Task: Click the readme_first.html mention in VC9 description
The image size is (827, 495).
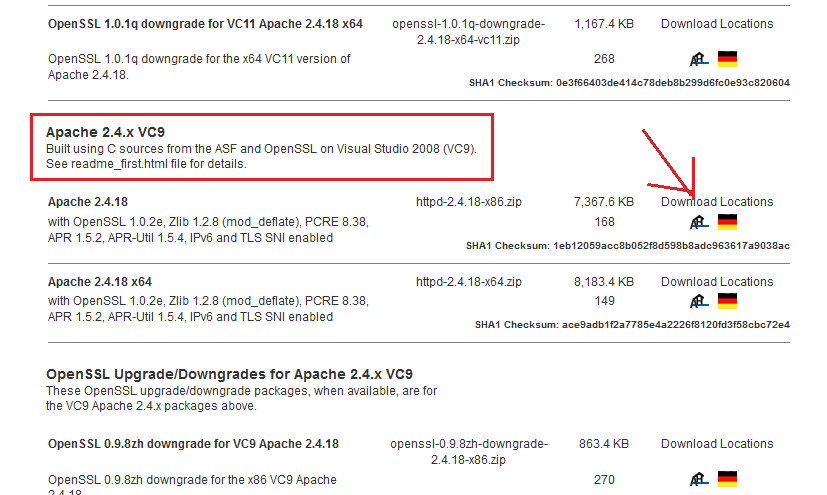Action: [119, 164]
